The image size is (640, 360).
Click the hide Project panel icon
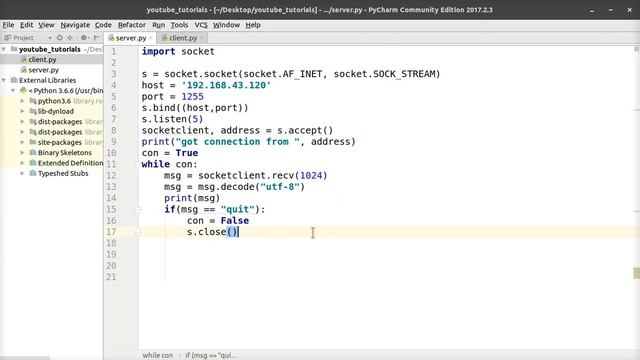97,38
